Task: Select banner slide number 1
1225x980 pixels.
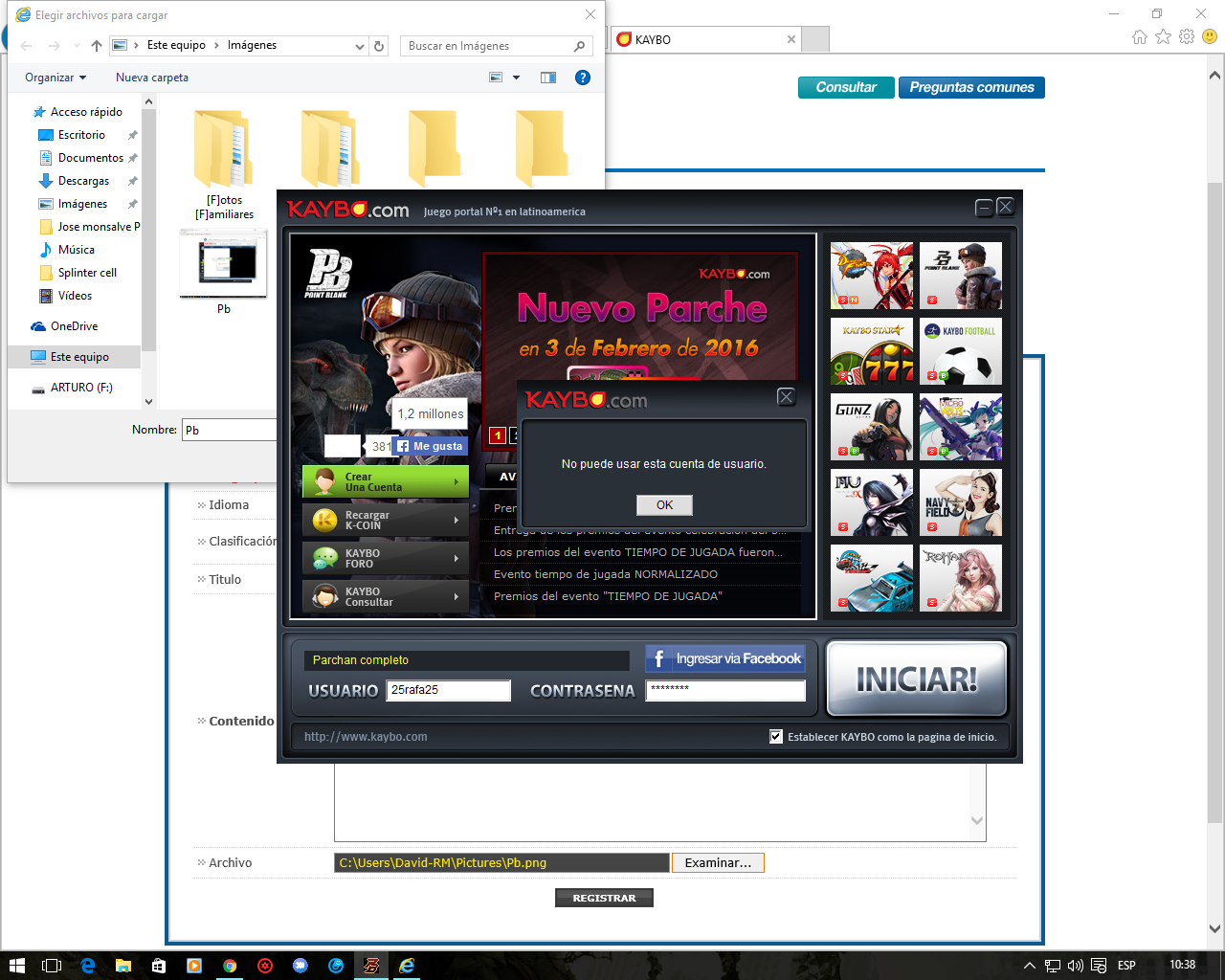Action: pyautogui.click(x=497, y=435)
